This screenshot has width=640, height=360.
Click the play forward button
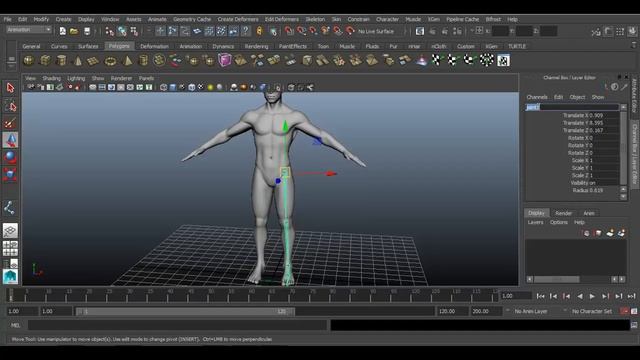coord(592,296)
